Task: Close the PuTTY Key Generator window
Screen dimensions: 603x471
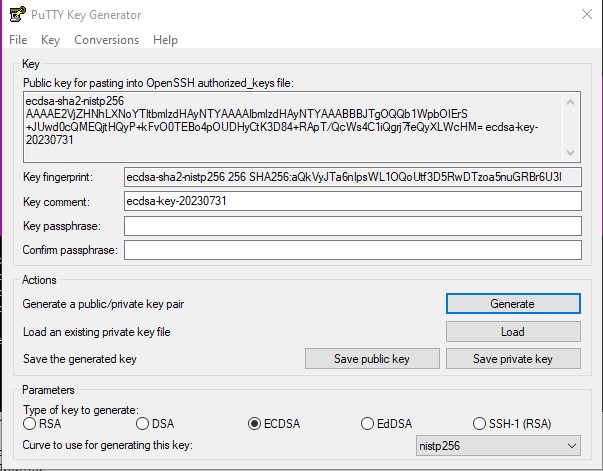Action: 587,14
